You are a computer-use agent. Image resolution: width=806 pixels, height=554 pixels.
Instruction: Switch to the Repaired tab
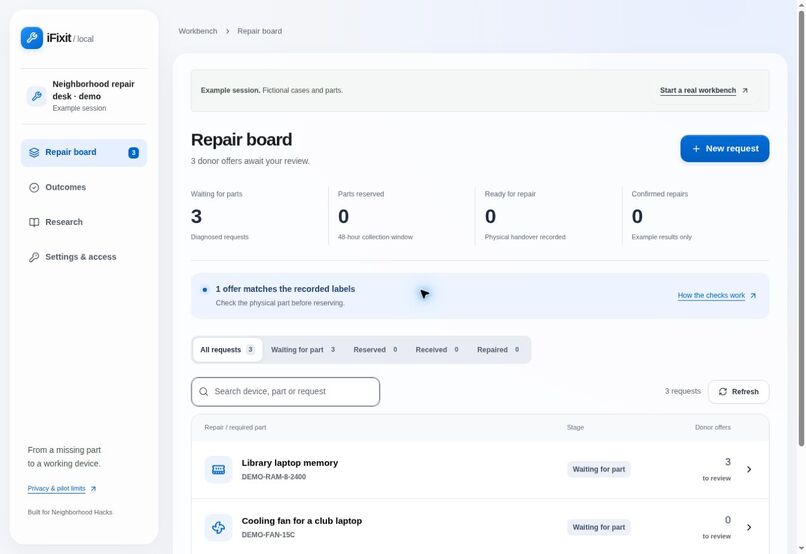(x=498, y=350)
